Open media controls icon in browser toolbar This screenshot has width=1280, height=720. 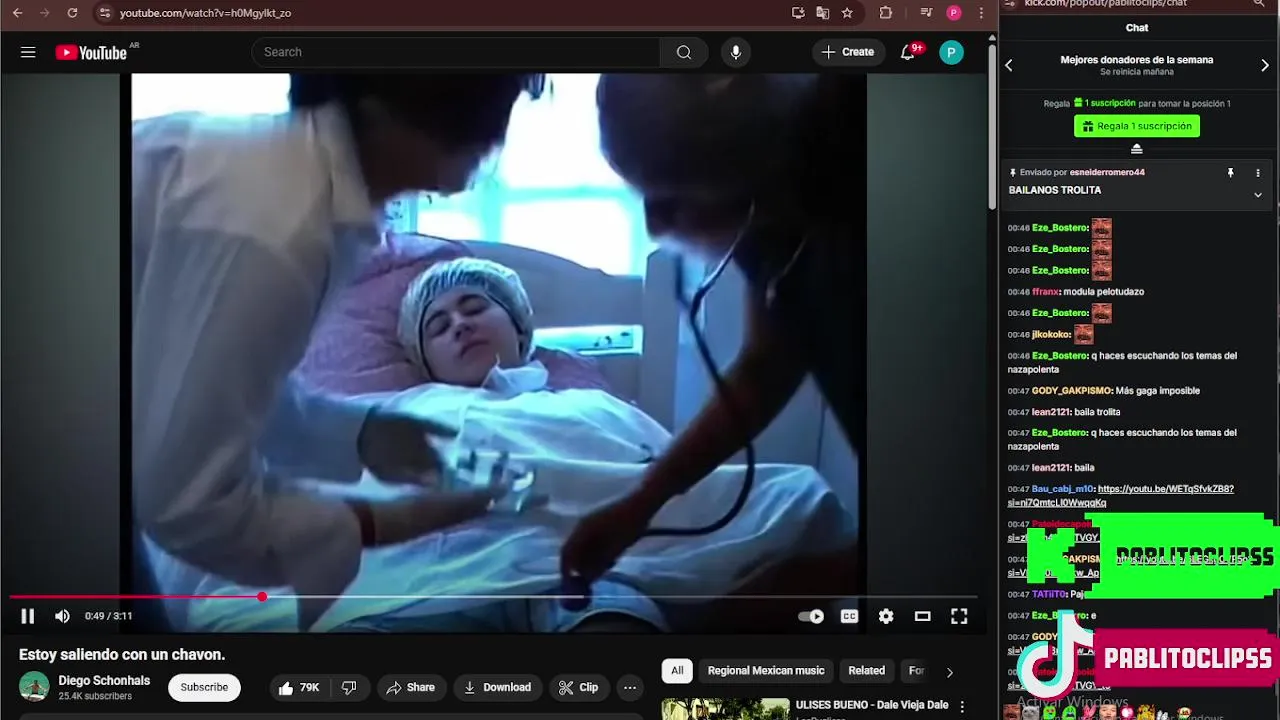coord(927,13)
